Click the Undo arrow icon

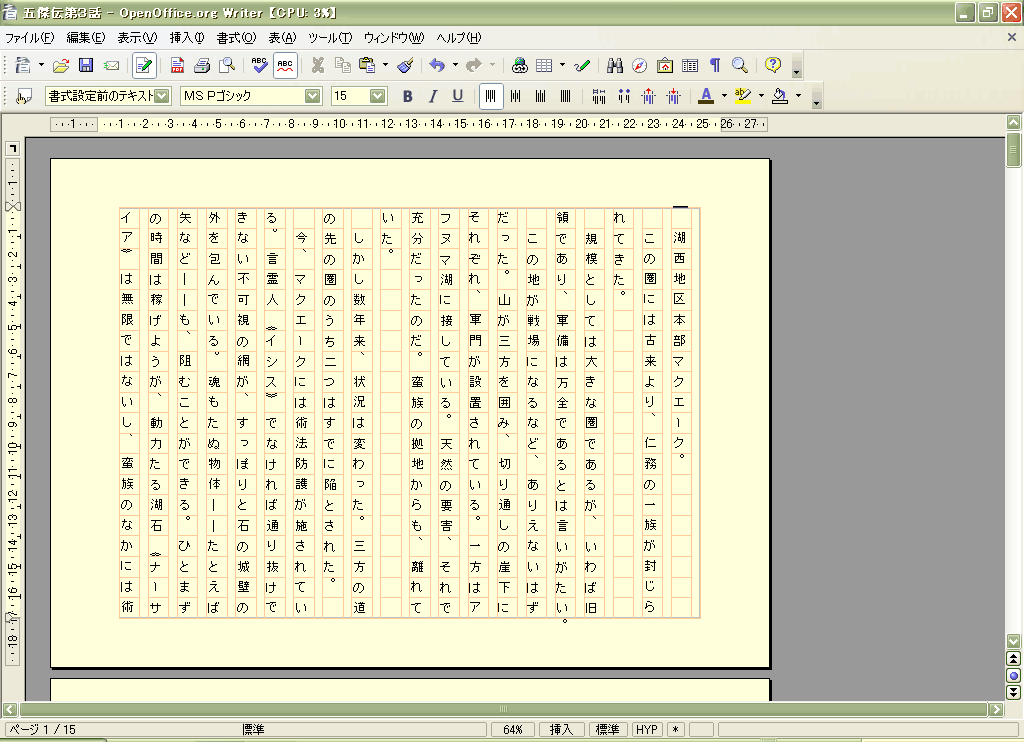pyautogui.click(x=438, y=65)
